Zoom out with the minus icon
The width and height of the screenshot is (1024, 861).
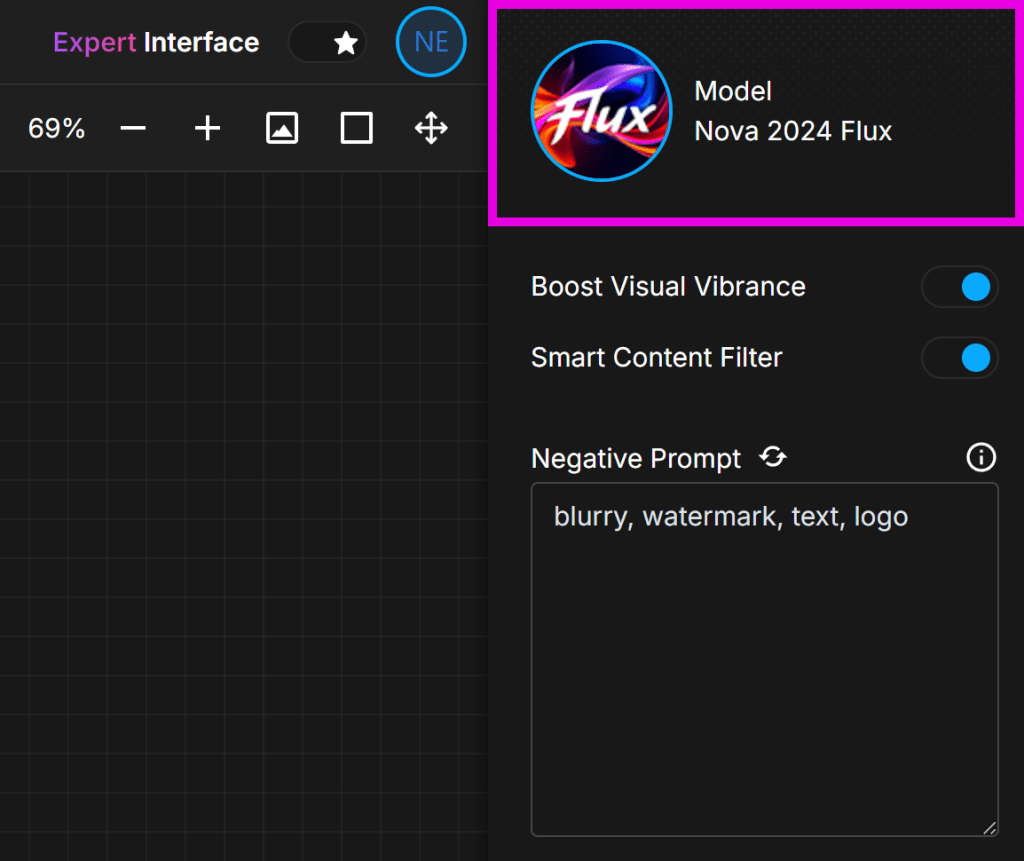pyautogui.click(x=133, y=129)
